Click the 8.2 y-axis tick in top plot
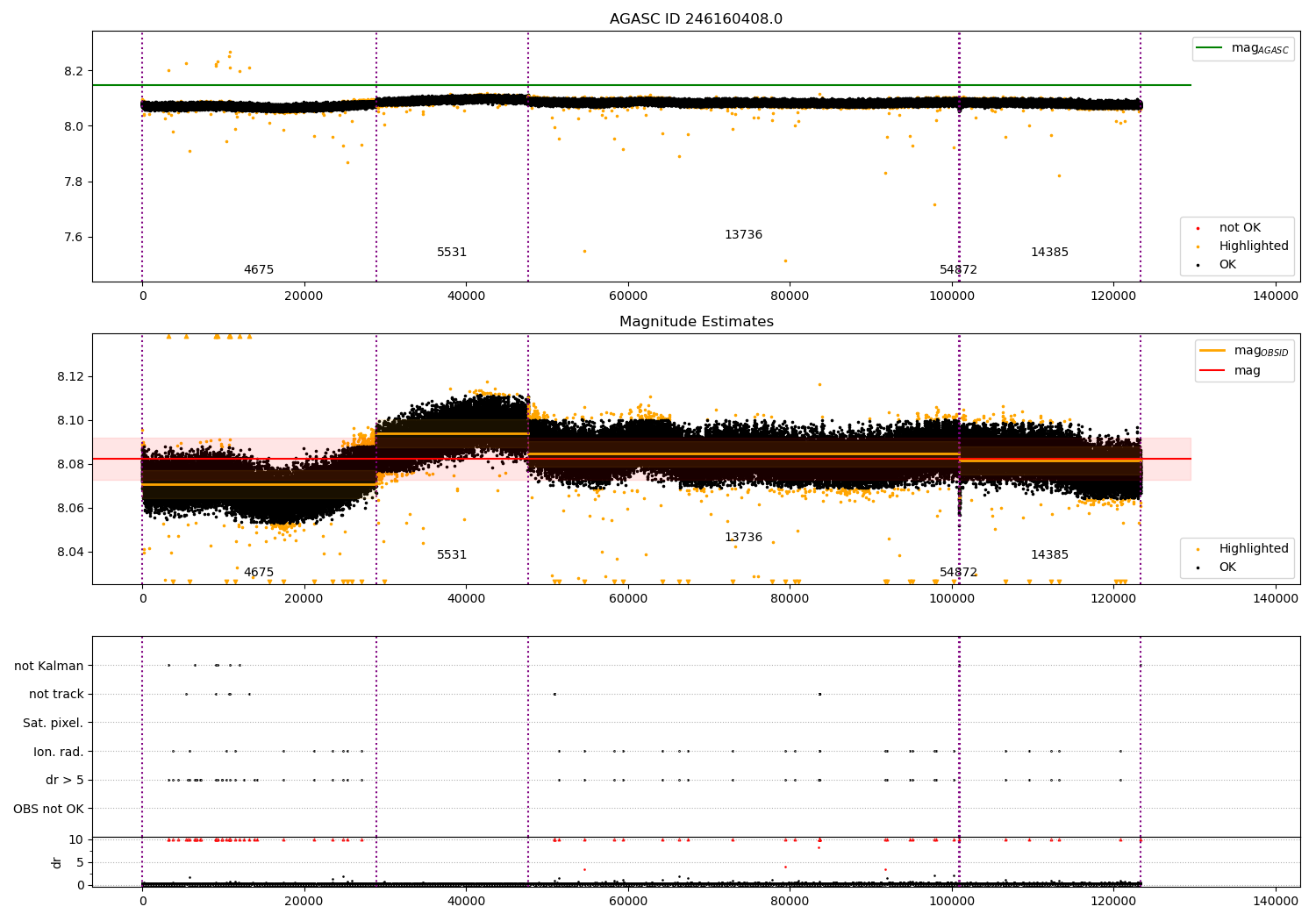This screenshot has width=1316, height=921. click(x=74, y=71)
